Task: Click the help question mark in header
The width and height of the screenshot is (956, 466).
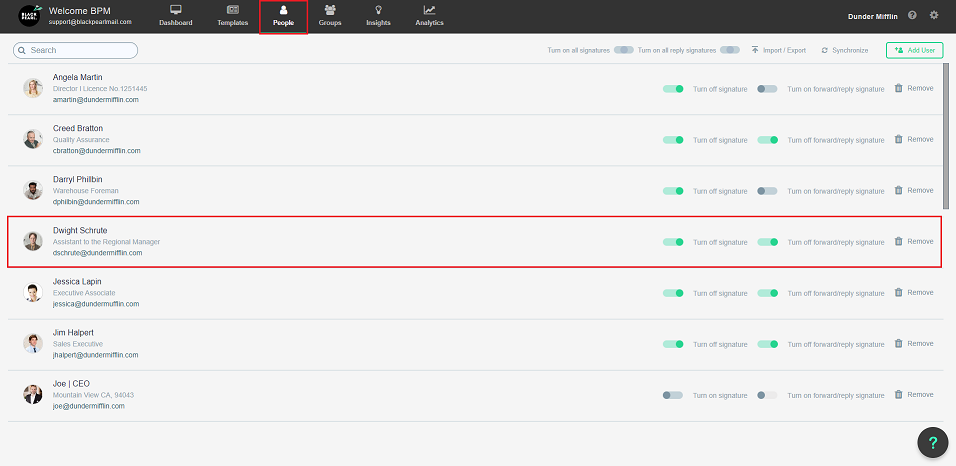Action: 912,15
